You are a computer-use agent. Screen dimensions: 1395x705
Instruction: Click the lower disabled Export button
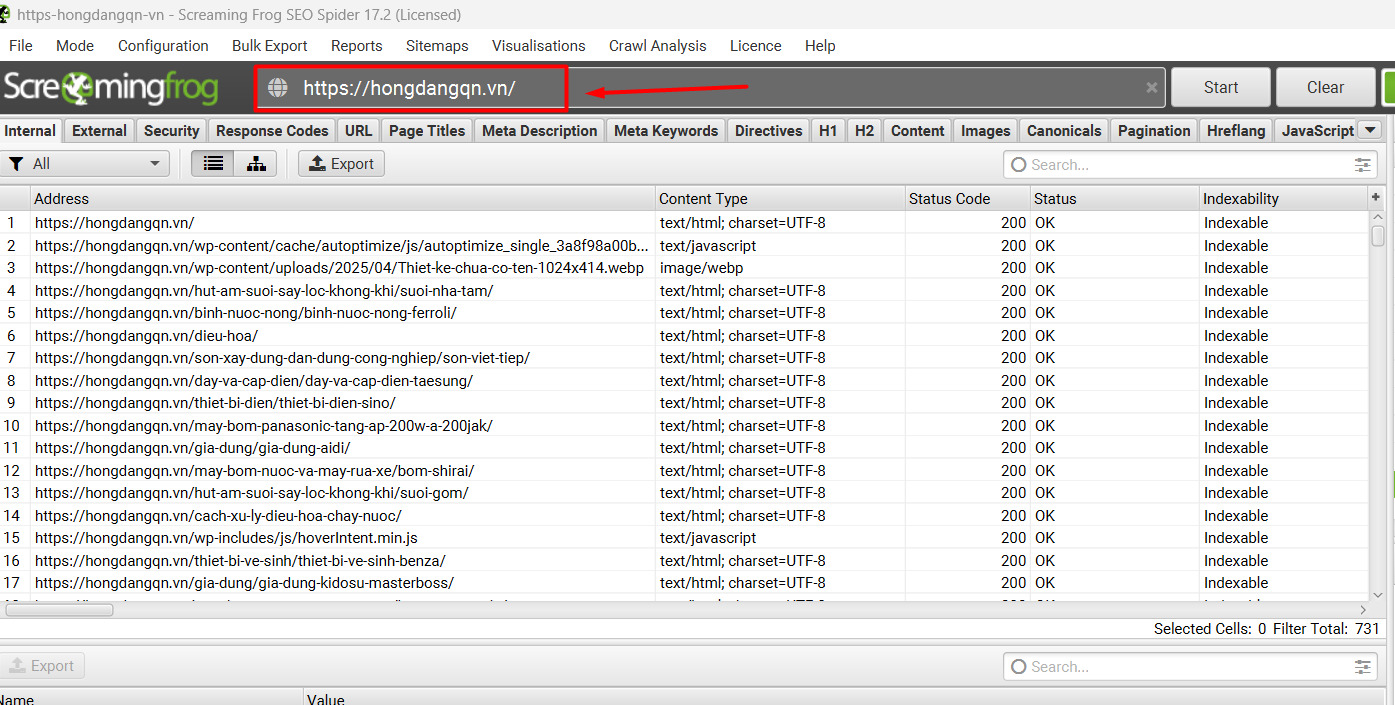pyautogui.click(x=42, y=666)
